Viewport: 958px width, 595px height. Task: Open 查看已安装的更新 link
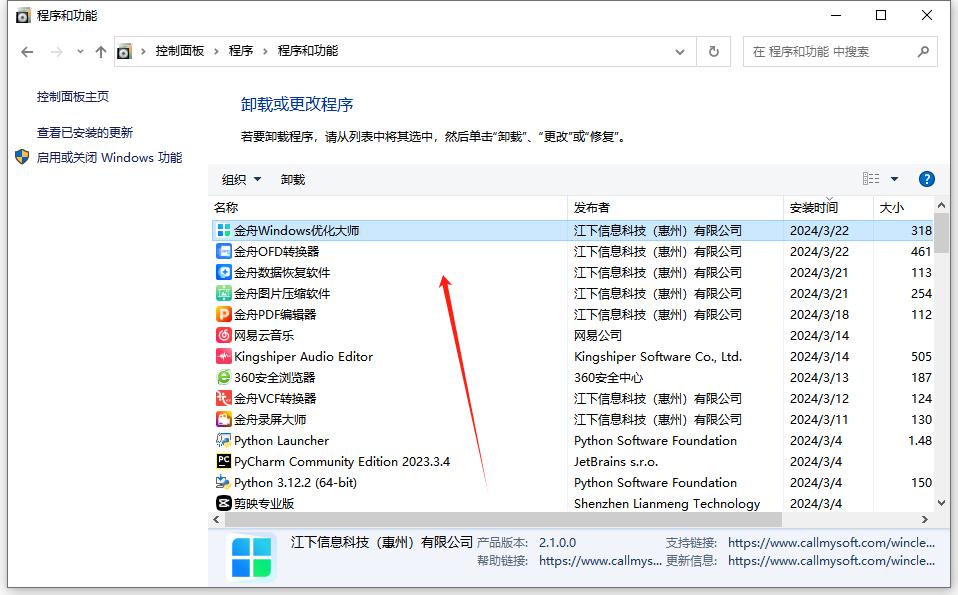(85, 133)
